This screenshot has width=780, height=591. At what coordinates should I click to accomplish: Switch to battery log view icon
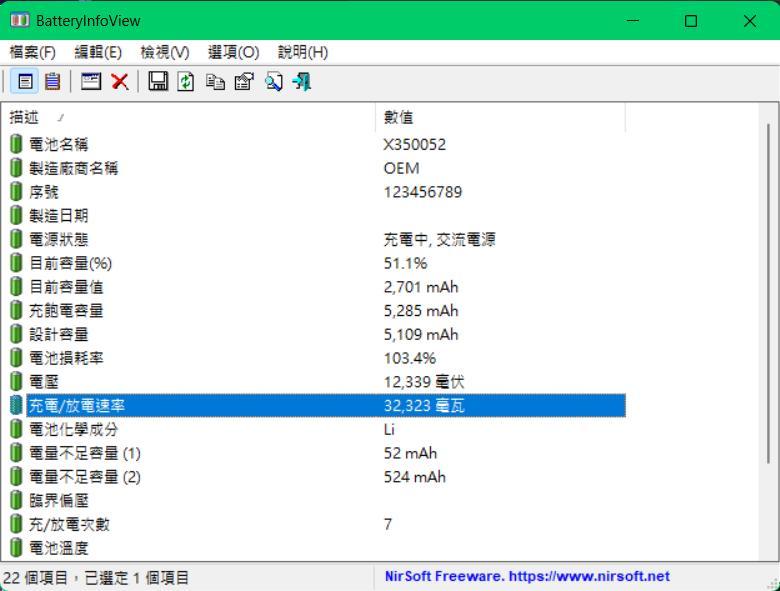tap(52, 82)
